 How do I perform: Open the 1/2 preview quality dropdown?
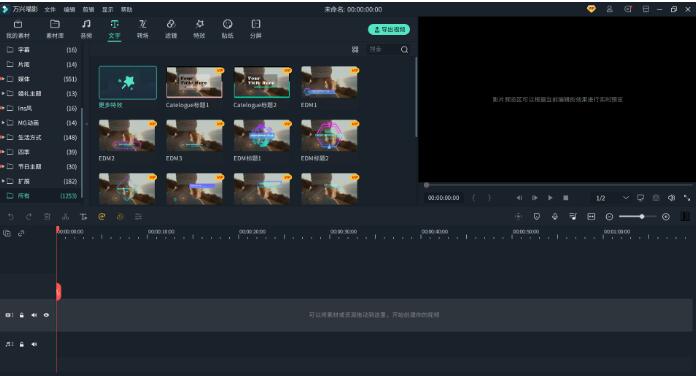coord(613,198)
